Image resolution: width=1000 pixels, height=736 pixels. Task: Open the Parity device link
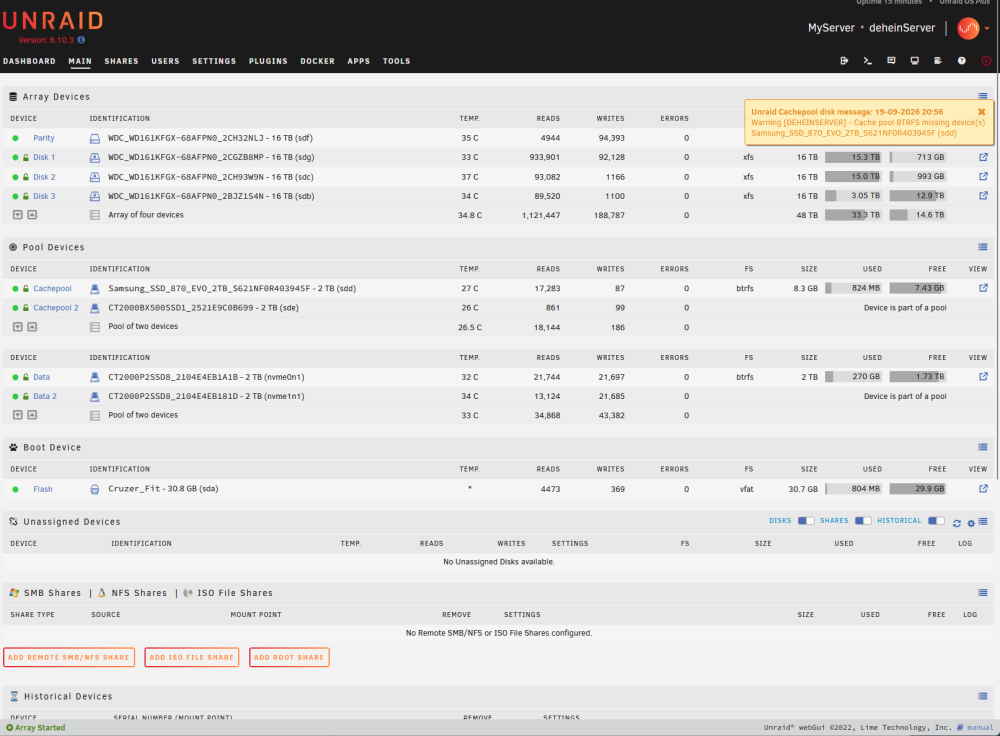pos(44,138)
